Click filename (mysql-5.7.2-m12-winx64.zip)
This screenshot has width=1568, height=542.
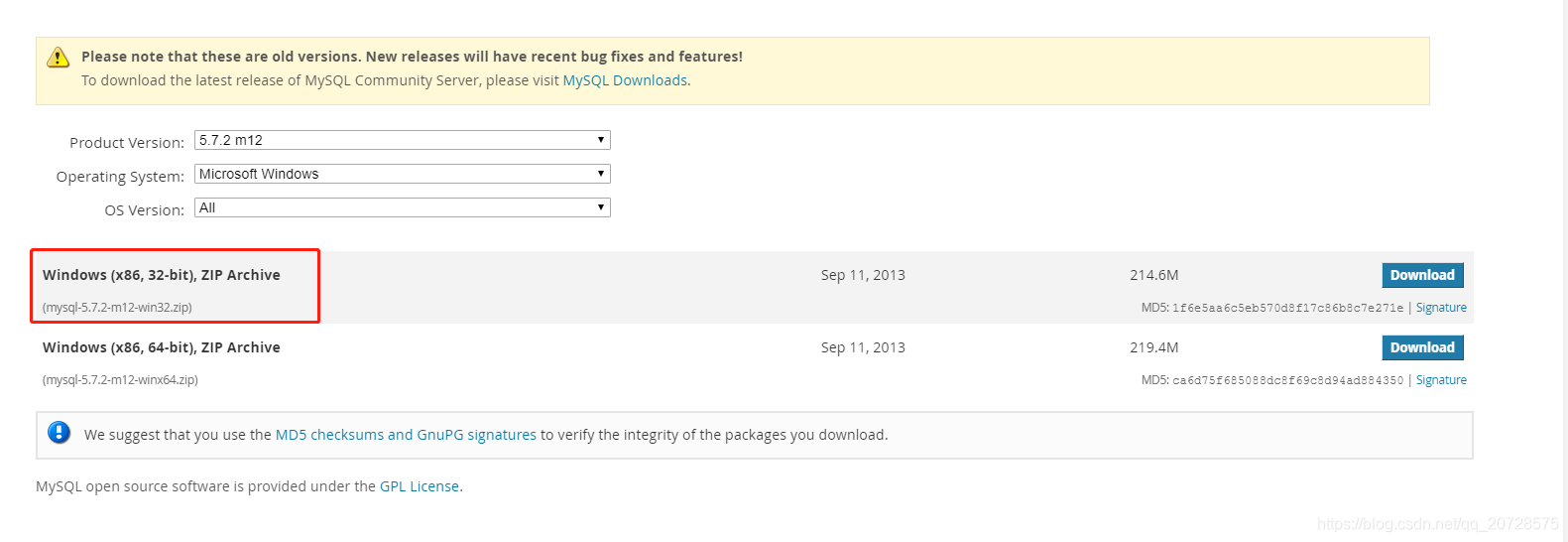click(120, 380)
